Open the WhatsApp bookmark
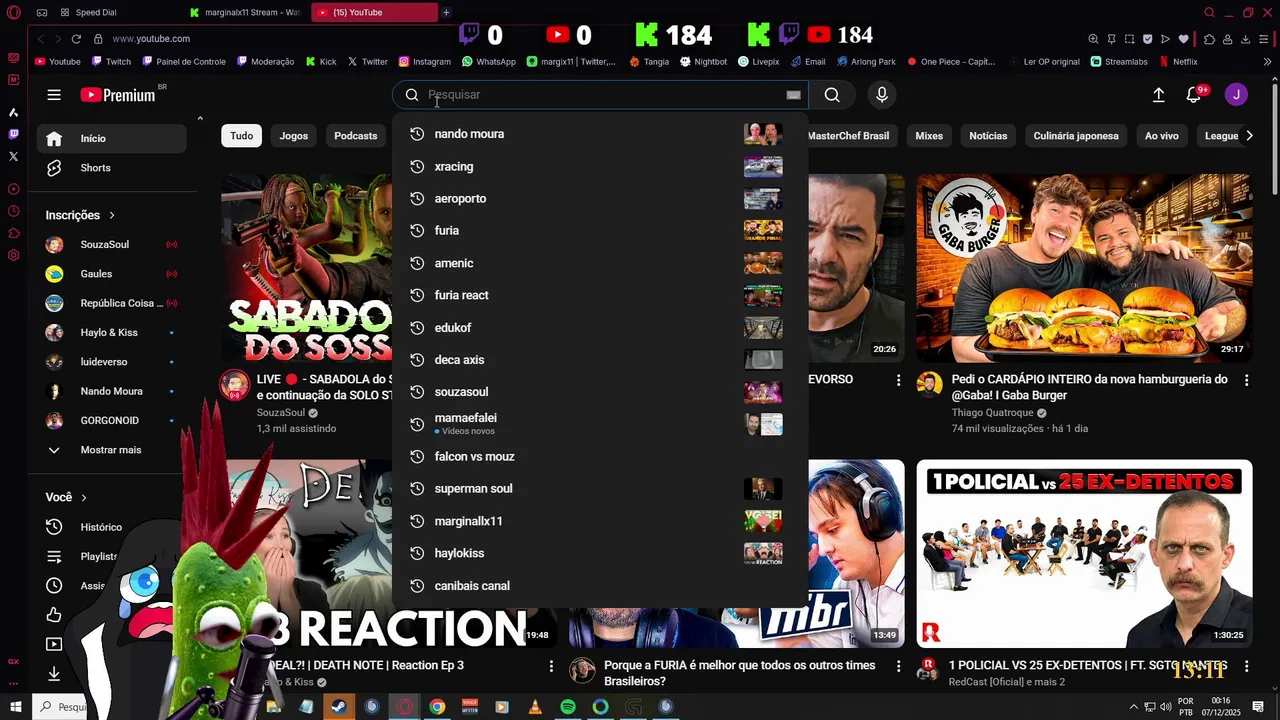This screenshot has height=720, width=1280. 489,62
